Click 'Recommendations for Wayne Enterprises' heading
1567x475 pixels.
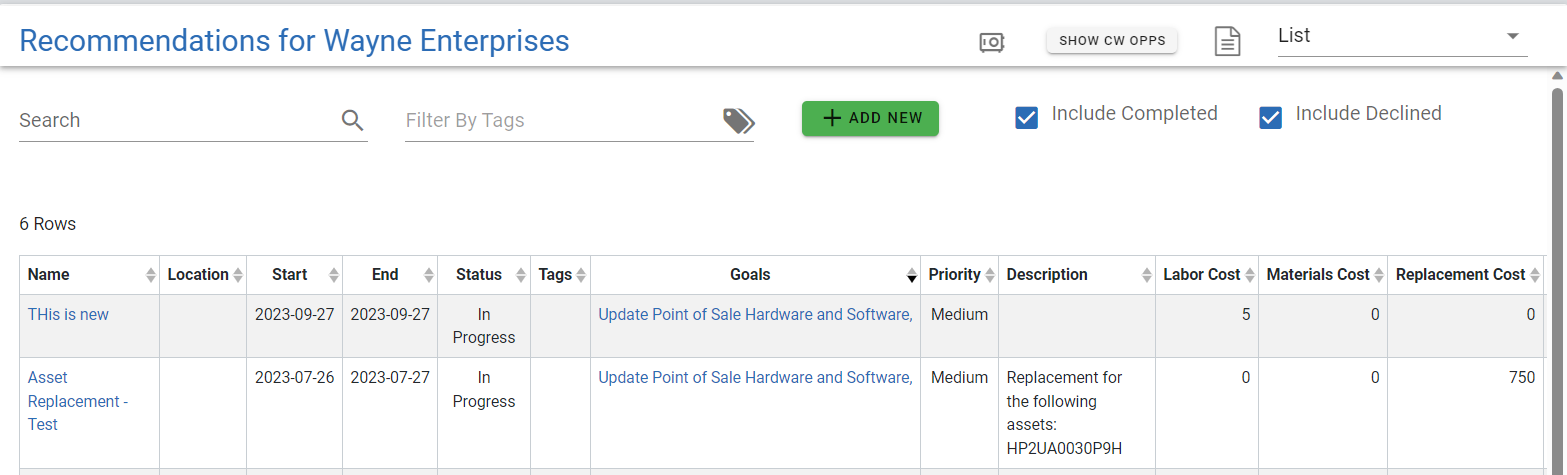[x=294, y=41]
